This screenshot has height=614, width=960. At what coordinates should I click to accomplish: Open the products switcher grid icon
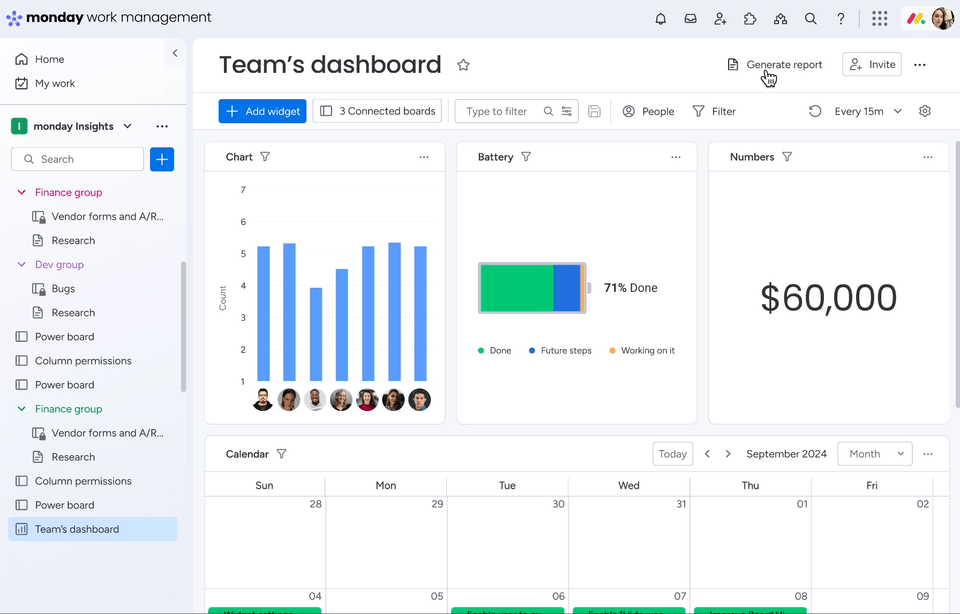click(x=880, y=18)
